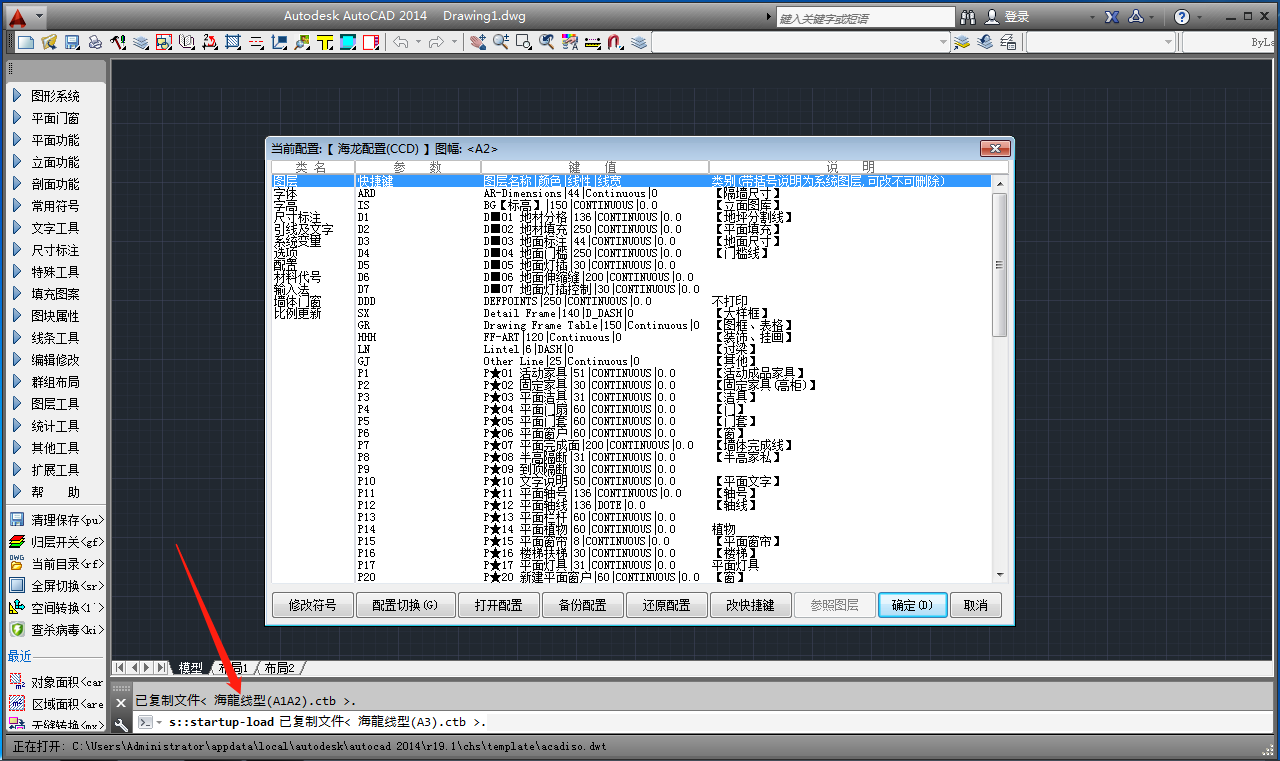Screen dimensions: 1280x761
Task: Expand the 立面功能 sidebar group
Action: click(x=56, y=162)
